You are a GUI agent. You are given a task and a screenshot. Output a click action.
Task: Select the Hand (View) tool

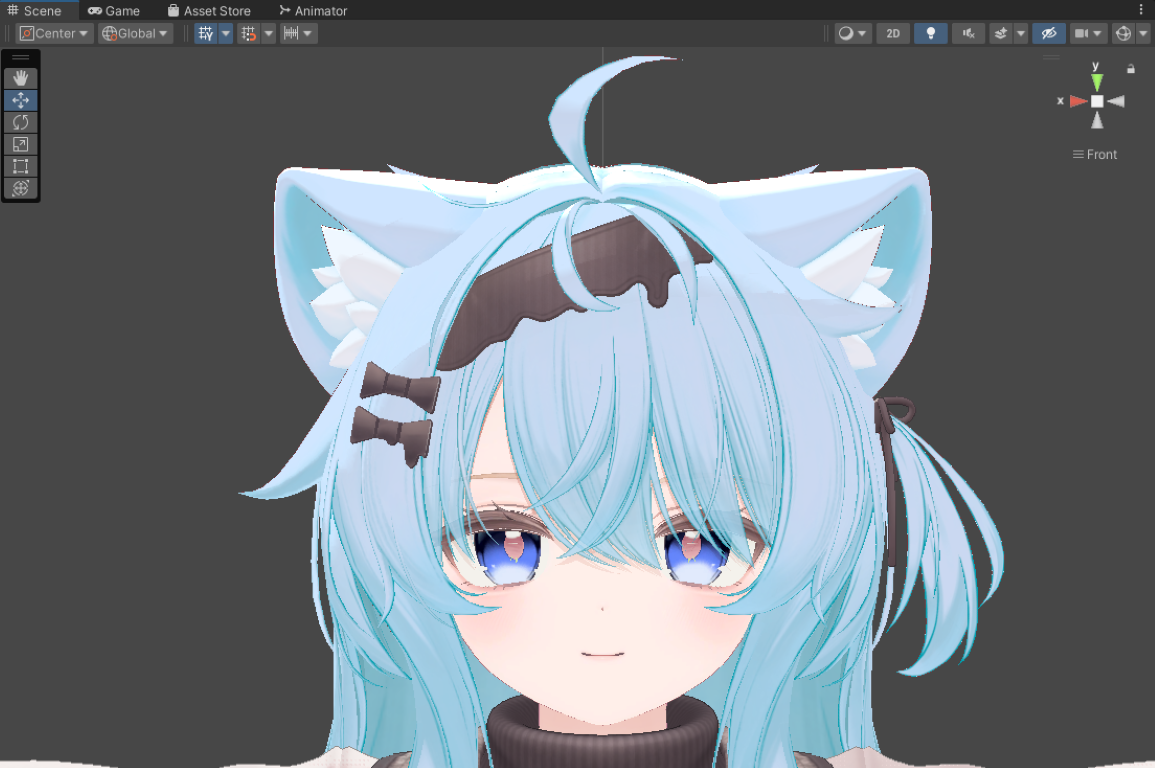[x=20, y=78]
